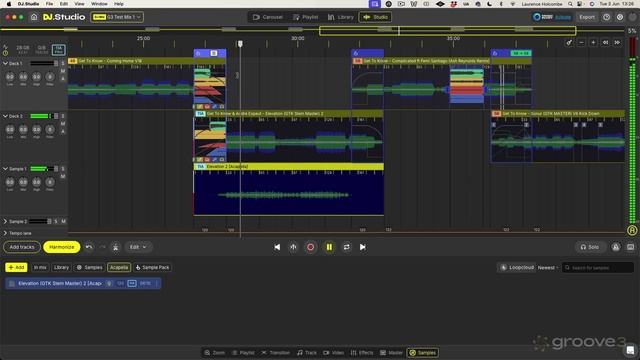Open the Playlist view
The width and height of the screenshot is (640, 360).
[x=305, y=17]
